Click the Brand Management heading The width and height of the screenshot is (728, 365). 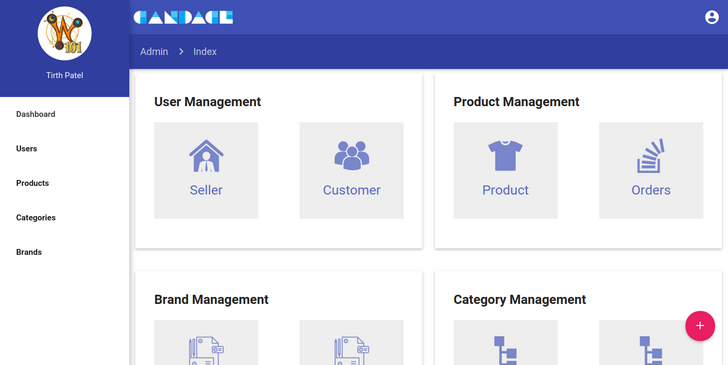coord(211,300)
